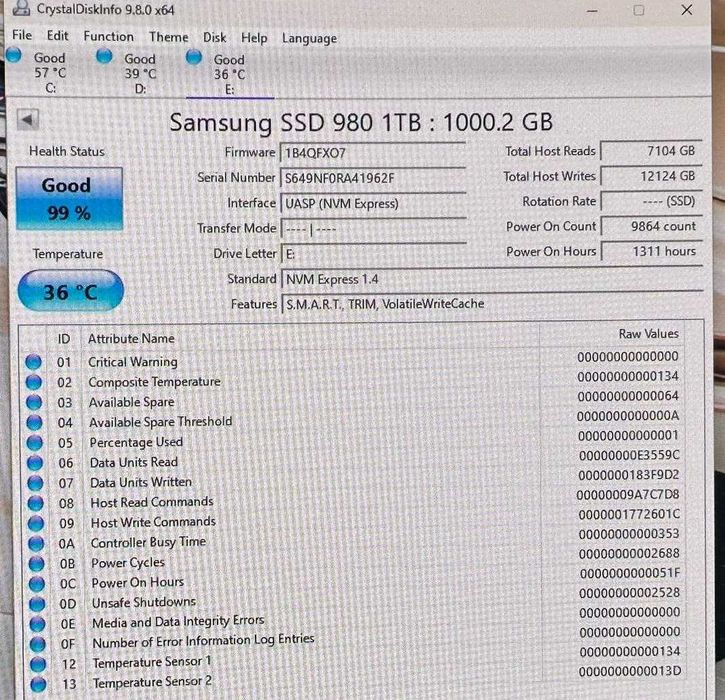Open the Edit menu
Screen dimensions: 725x700
(x=57, y=36)
